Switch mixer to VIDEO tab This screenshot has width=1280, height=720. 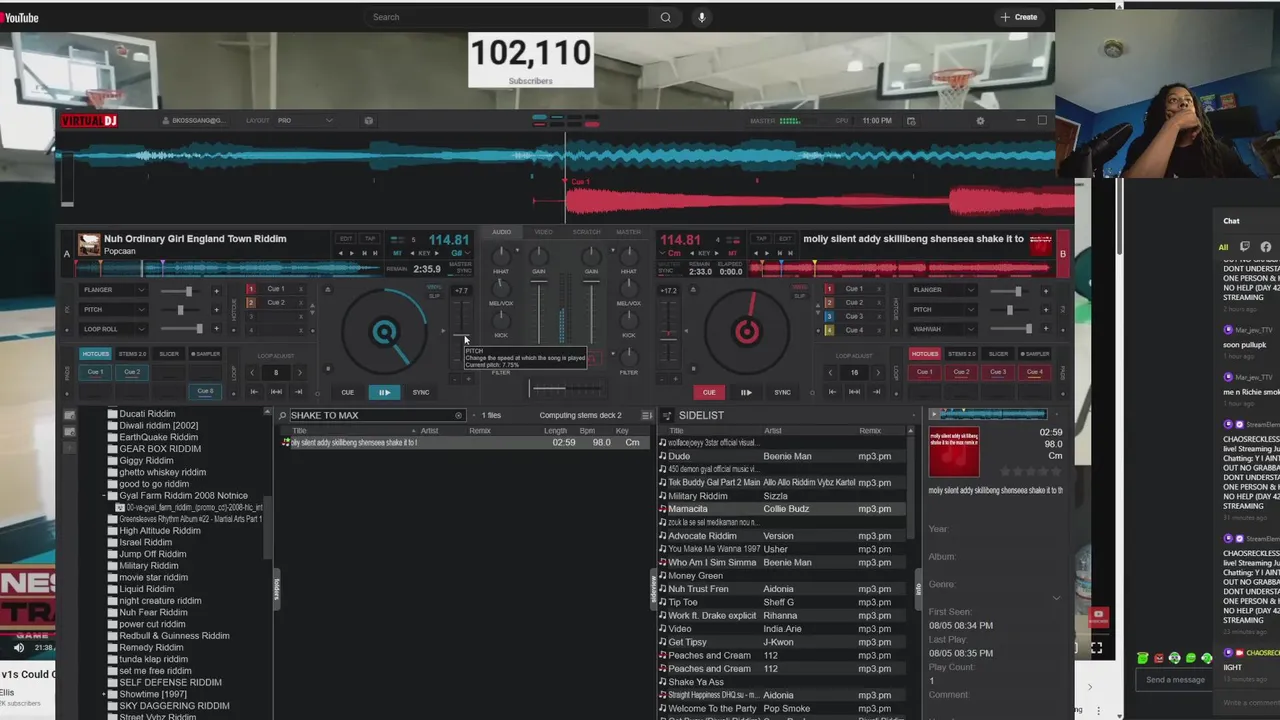pyautogui.click(x=543, y=232)
